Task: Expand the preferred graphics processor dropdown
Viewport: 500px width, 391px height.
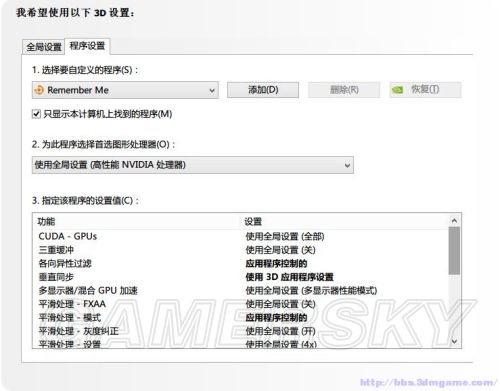Action: 193,165
